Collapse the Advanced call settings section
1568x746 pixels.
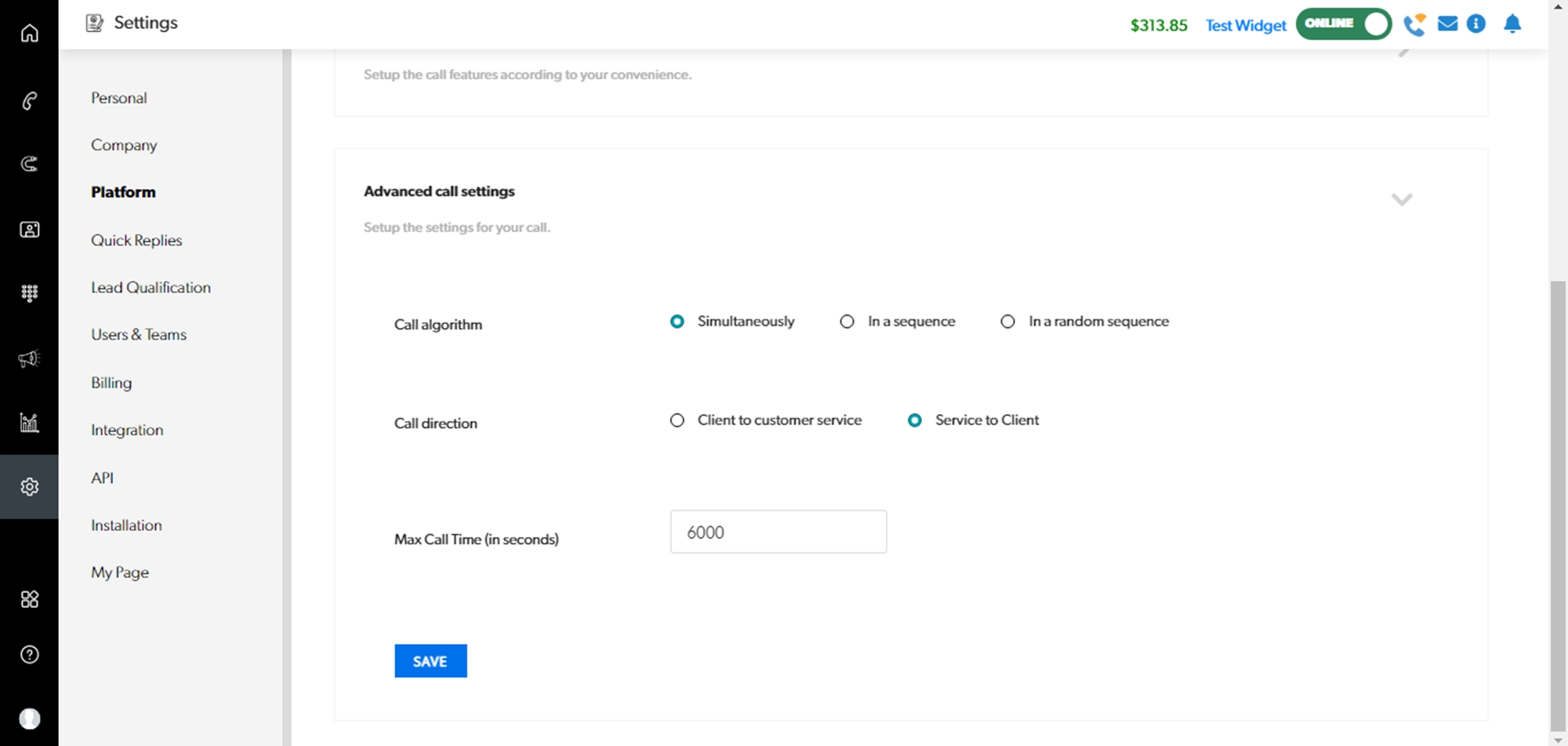coord(1402,199)
